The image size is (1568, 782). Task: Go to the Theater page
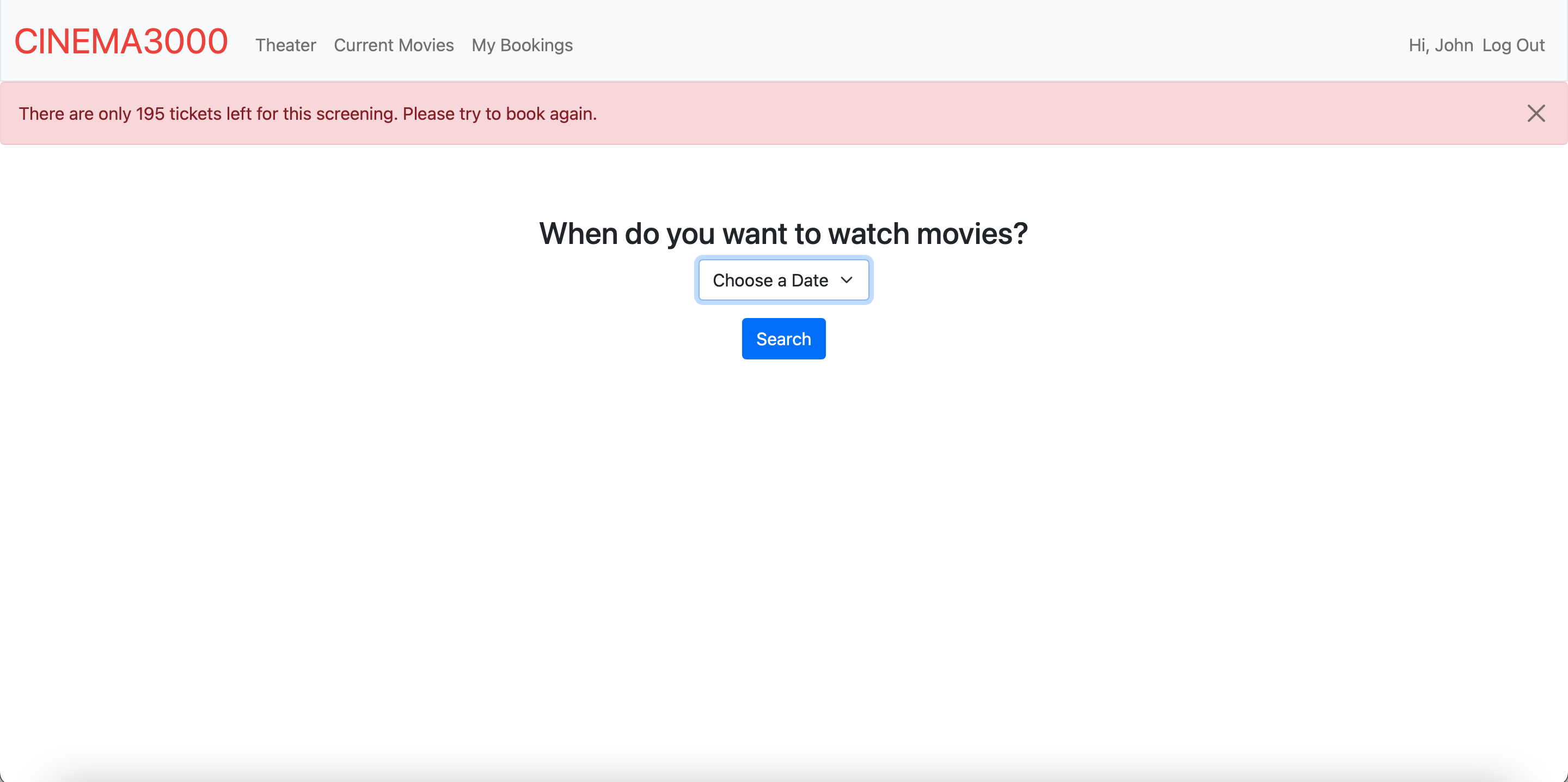[x=285, y=45]
